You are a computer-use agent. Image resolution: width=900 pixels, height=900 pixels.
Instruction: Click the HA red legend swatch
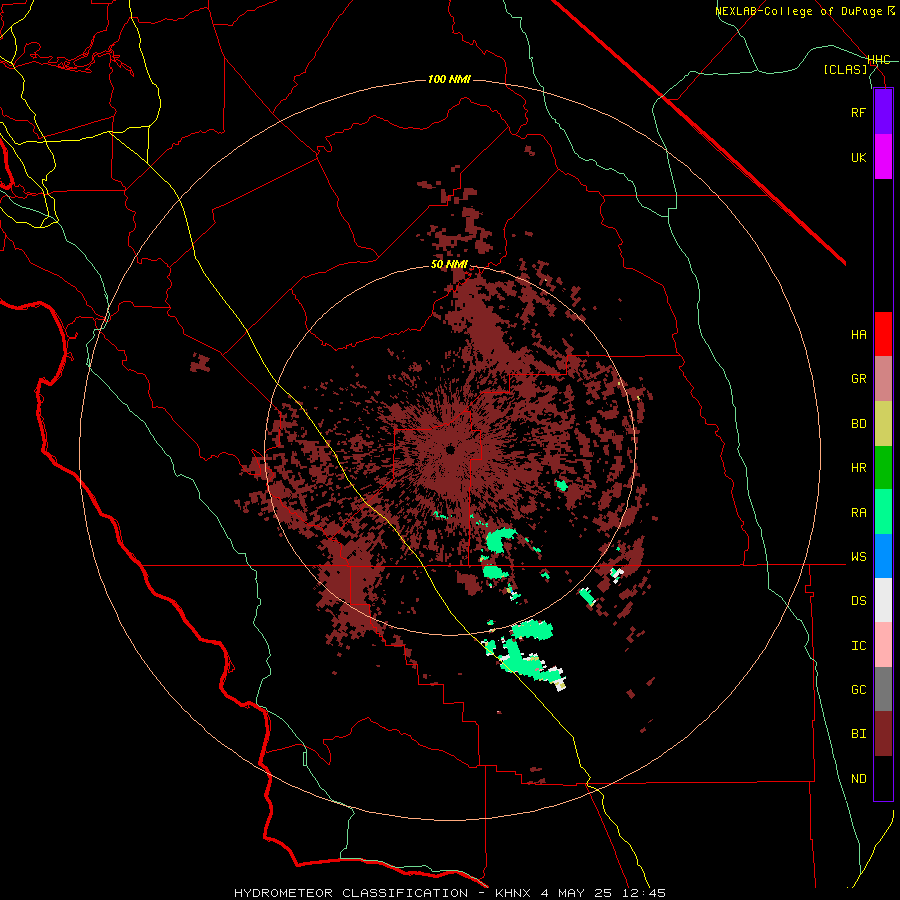pyautogui.click(x=883, y=334)
